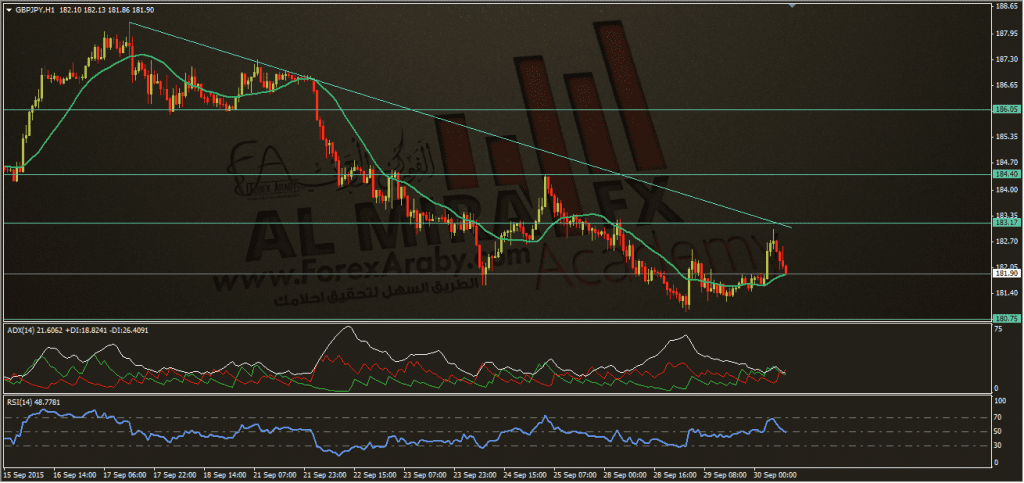Click the 21 Sep 07:00 time label

276,475
